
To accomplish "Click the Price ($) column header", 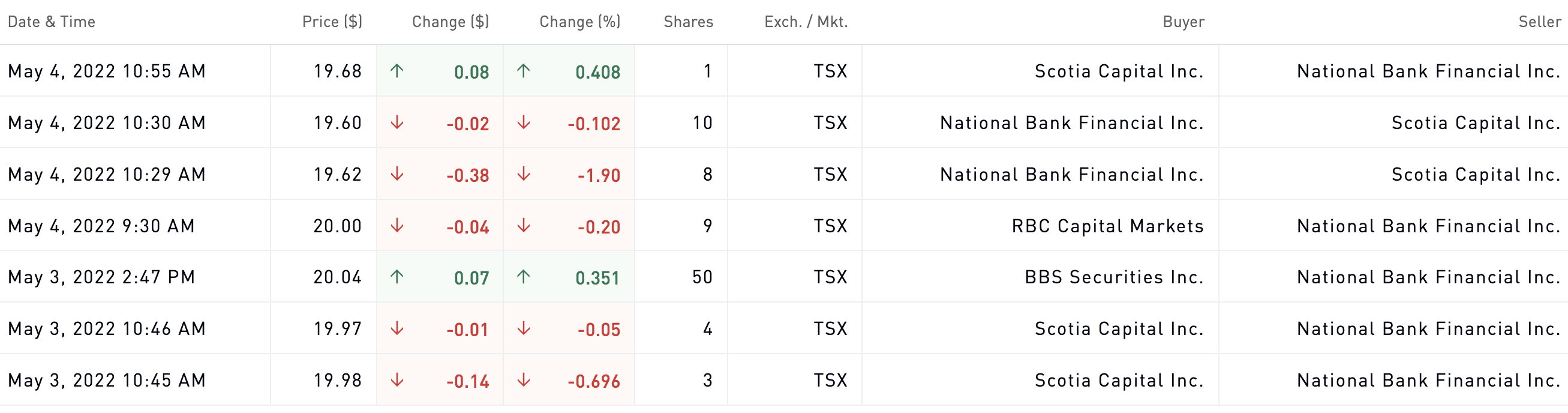I will pyautogui.click(x=332, y=22).
